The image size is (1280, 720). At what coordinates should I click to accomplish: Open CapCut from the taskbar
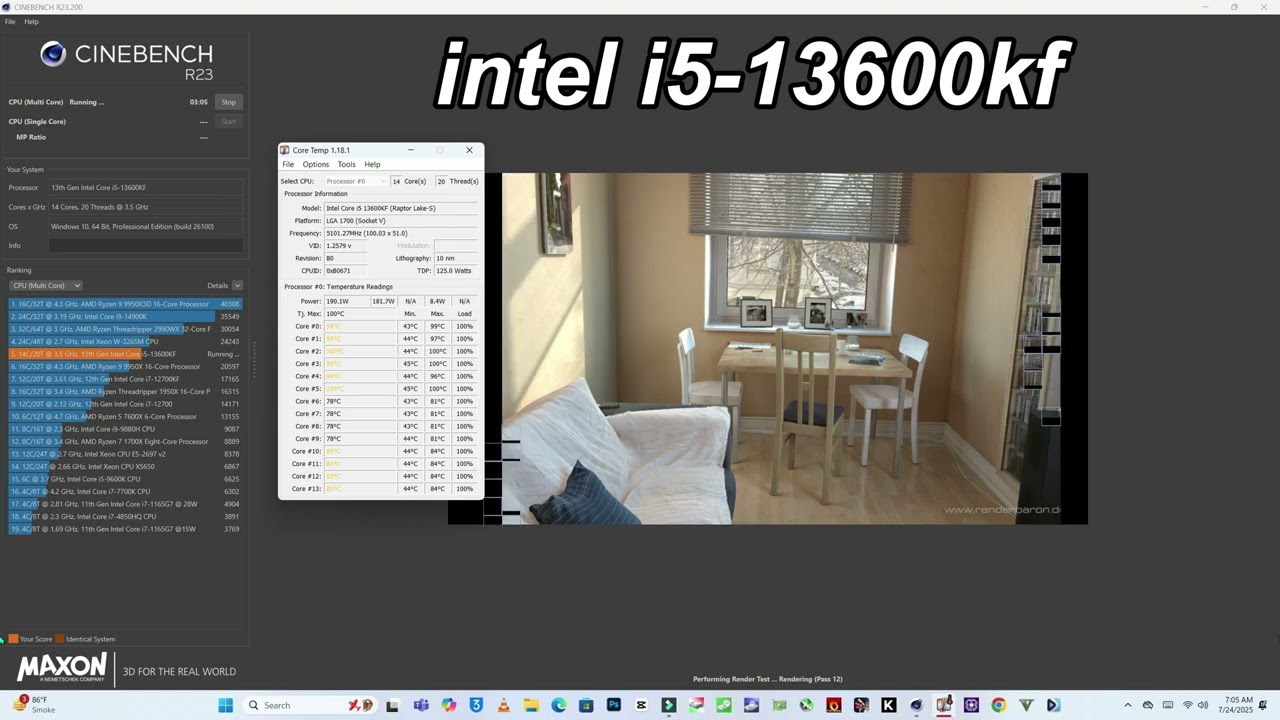point(640,705)
